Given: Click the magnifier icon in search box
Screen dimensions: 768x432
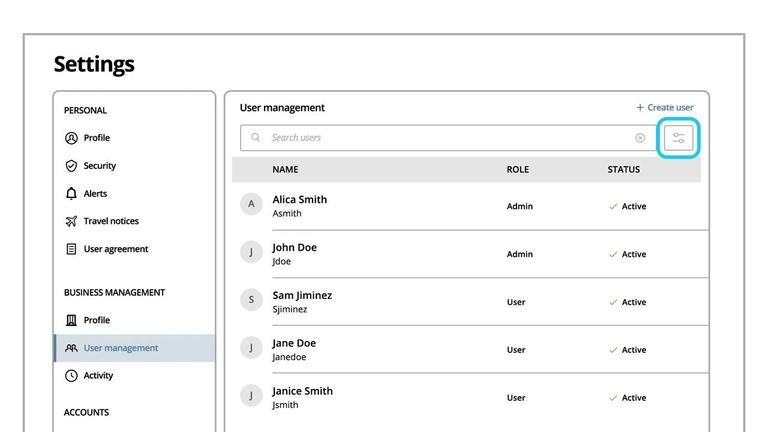Looking at the screenshot, I should pos(255,137).
